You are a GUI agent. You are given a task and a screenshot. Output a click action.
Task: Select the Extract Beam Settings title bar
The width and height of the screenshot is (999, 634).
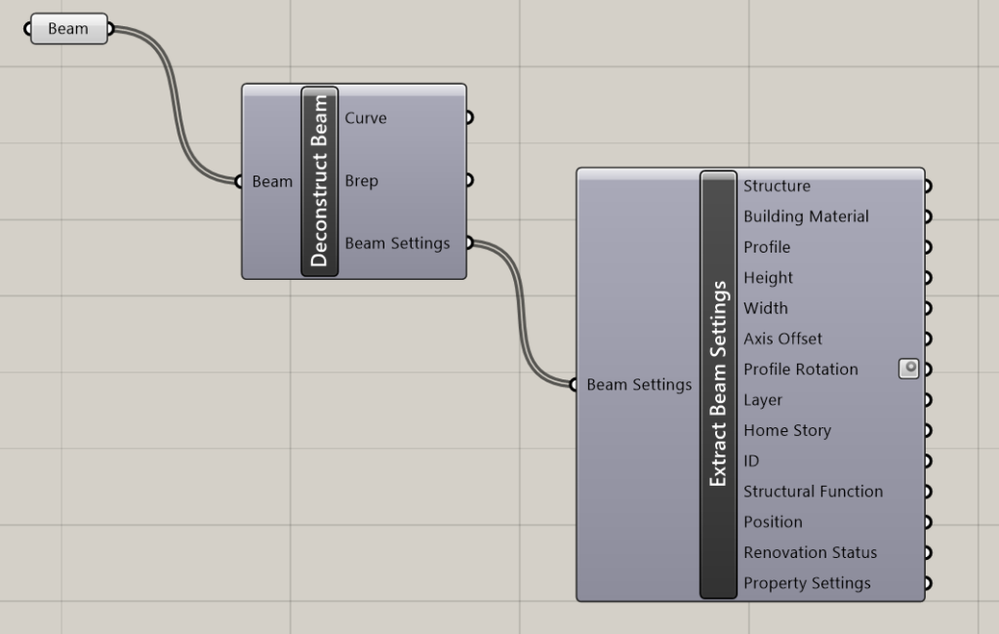click(718, 384)
